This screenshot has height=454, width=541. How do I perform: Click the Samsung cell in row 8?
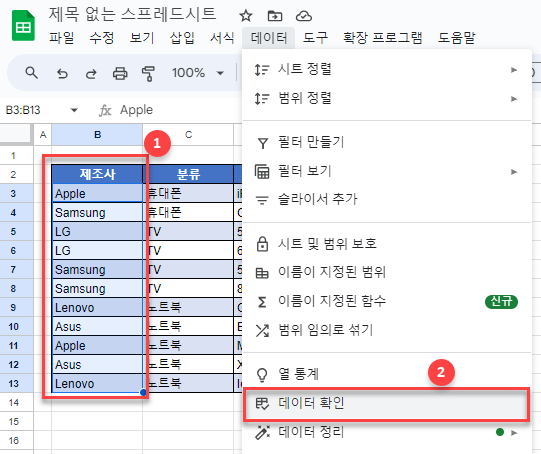[97, 288]
